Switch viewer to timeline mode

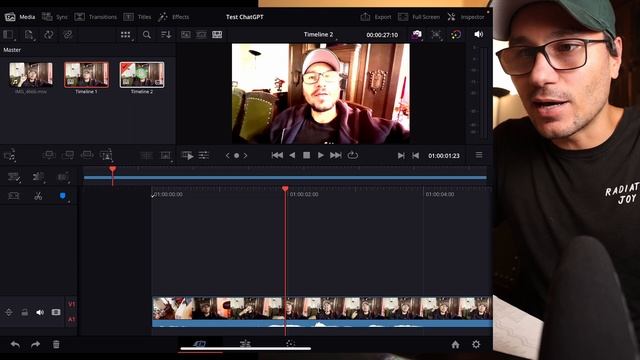[217, 35]
